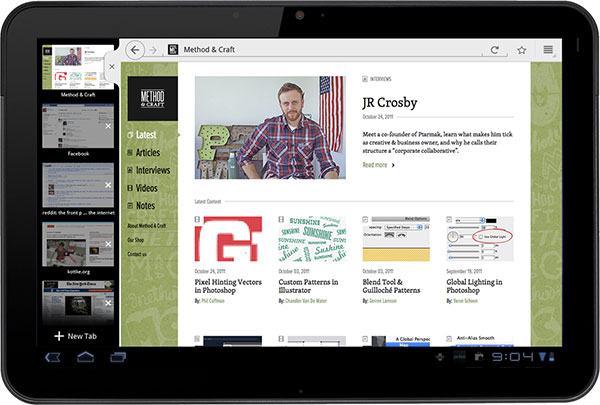
Task: View author Phil Coffman
Action: [213, 301]
